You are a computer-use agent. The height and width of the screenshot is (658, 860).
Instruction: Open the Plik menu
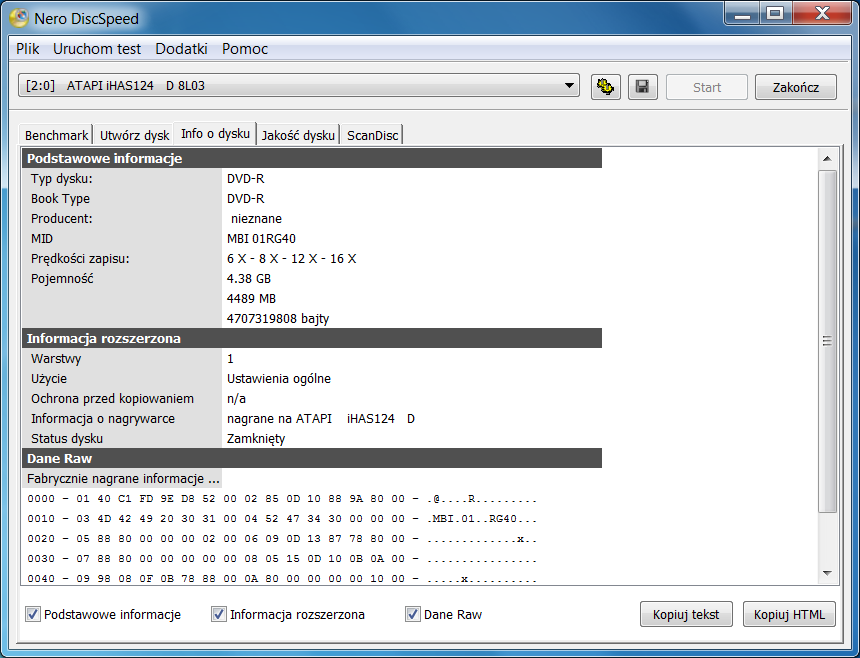pyautogui.click(x=27, y=49)
